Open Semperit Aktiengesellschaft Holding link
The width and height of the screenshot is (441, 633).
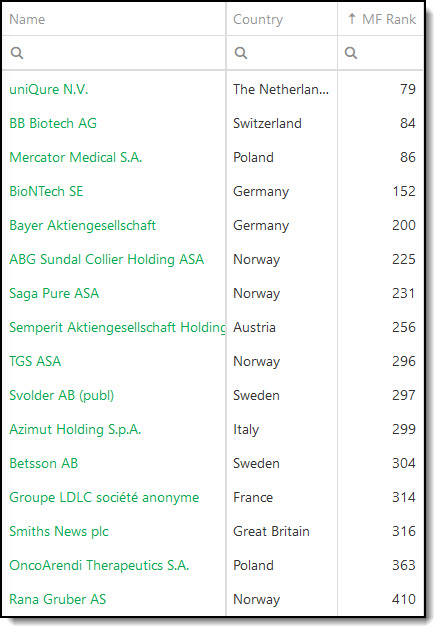[117, 327]
